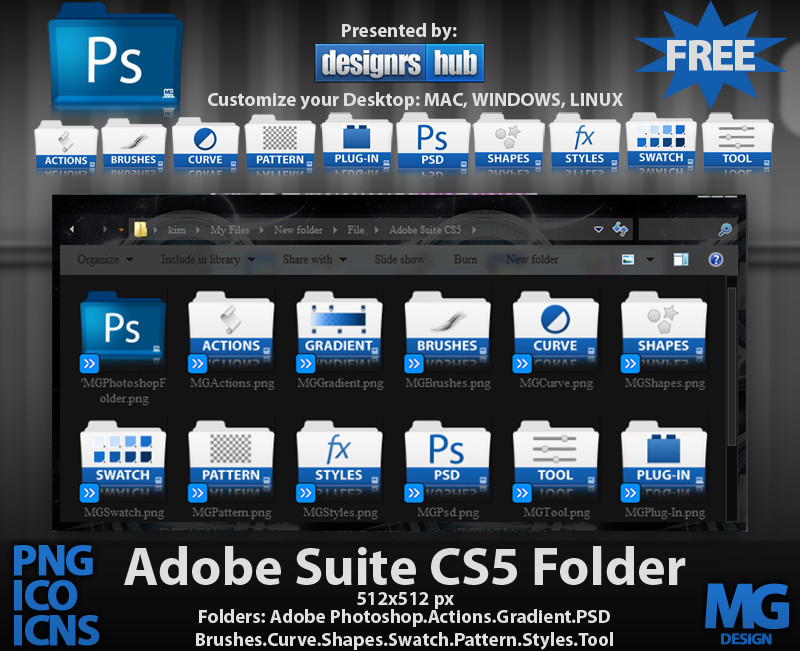Open the address bar history dropdown
Screen dimensions: 800x651
tap(598, 230)
